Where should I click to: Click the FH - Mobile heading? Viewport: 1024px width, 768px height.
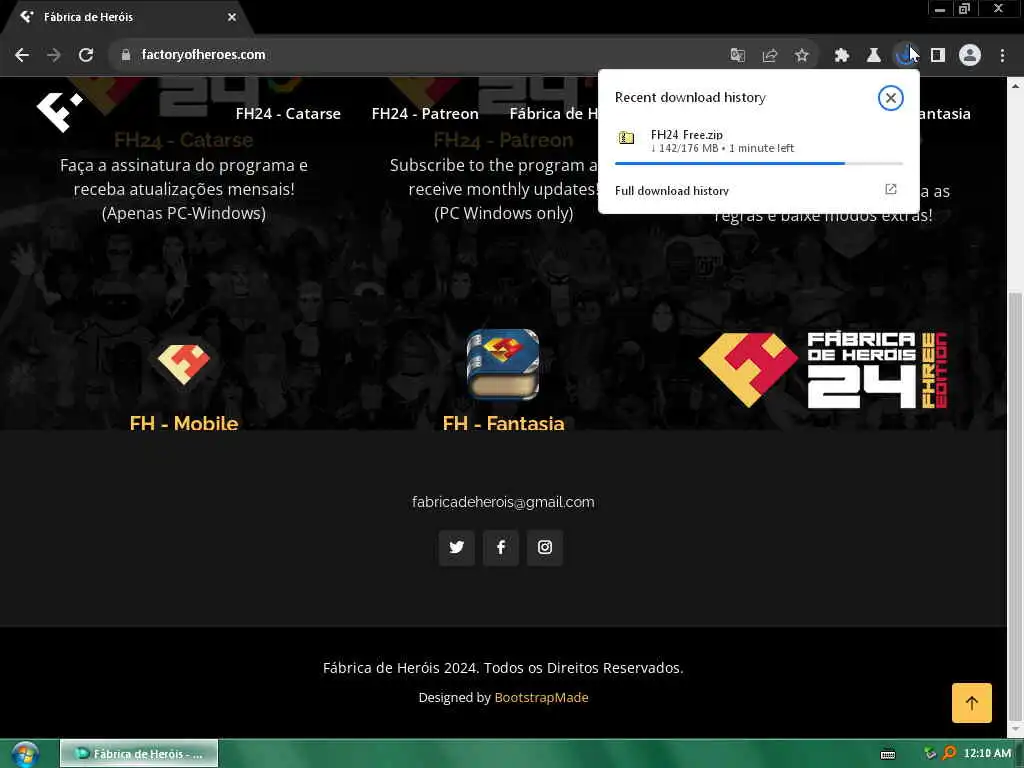tap(184, 423)
